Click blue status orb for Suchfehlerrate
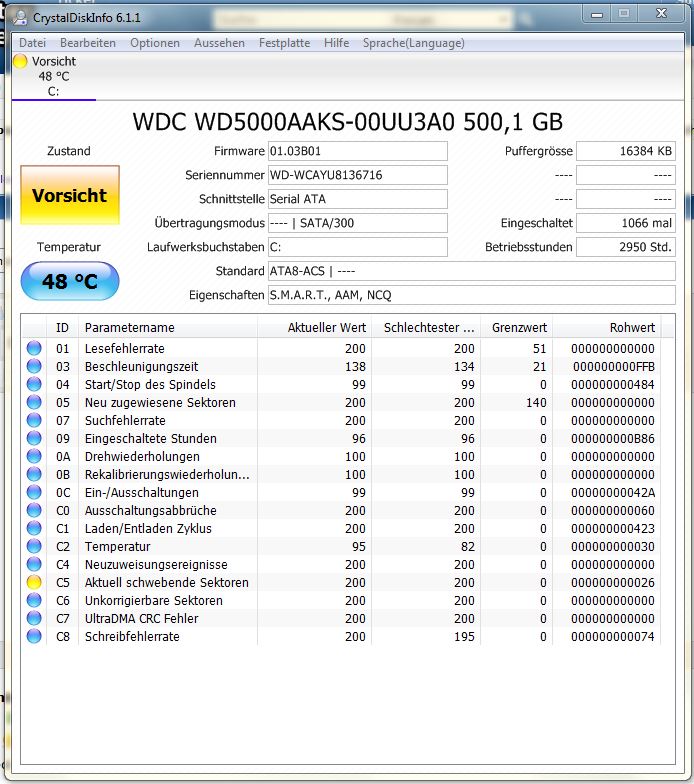The height and width of the screenshot is (784, 694). tap(34, 420)
